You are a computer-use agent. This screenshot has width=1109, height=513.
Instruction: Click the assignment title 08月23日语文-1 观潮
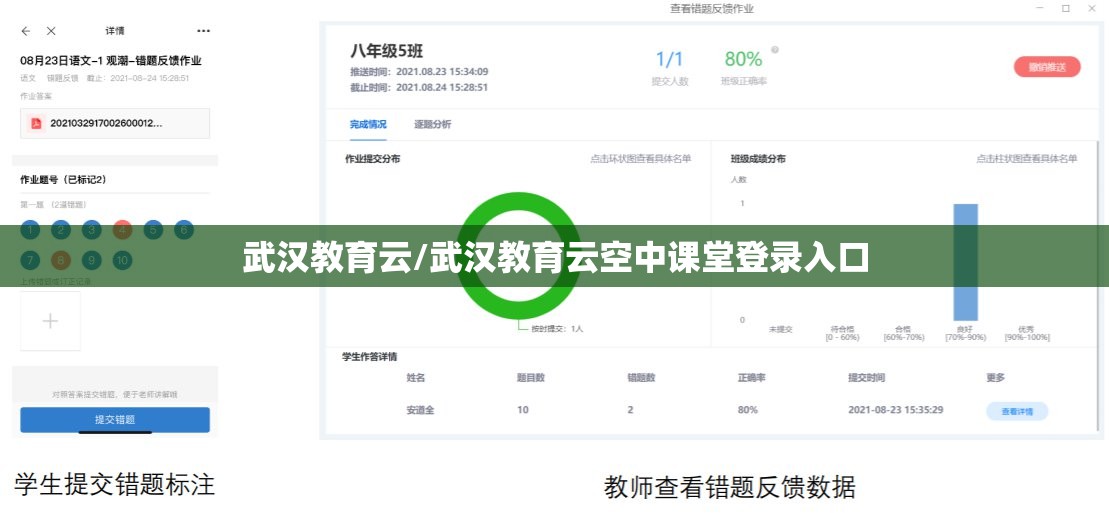(111, 61)
